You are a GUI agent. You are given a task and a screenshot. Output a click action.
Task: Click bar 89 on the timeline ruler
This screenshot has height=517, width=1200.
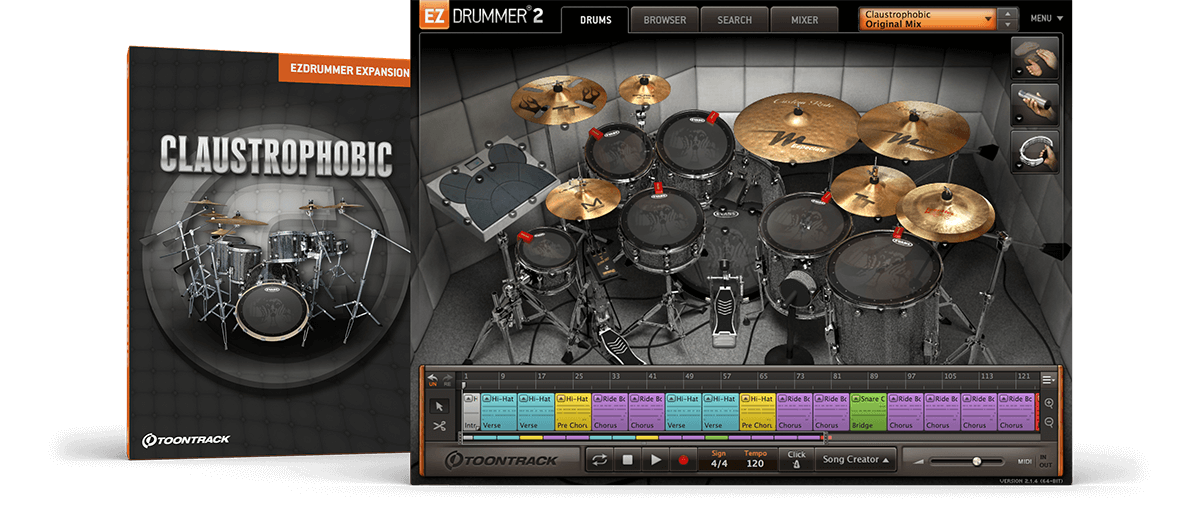click(x=875, y=377)
